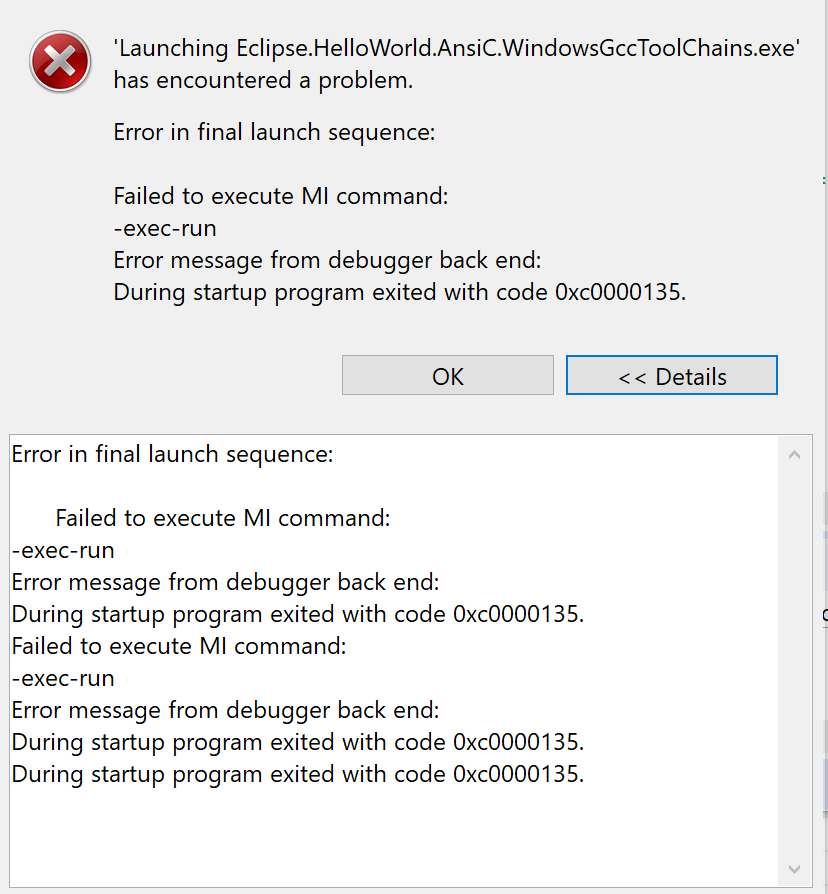The image size is (828, 894).
Task: Click the red error X icon
Action: pyautogui.click(x=60, y=62)
